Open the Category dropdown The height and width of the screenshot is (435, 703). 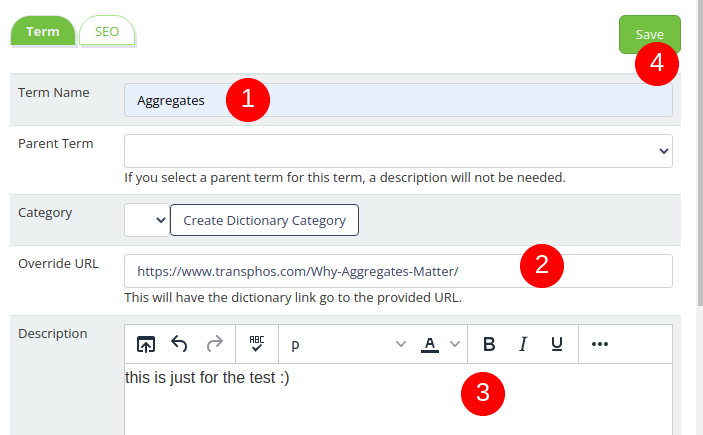(147, 220)
